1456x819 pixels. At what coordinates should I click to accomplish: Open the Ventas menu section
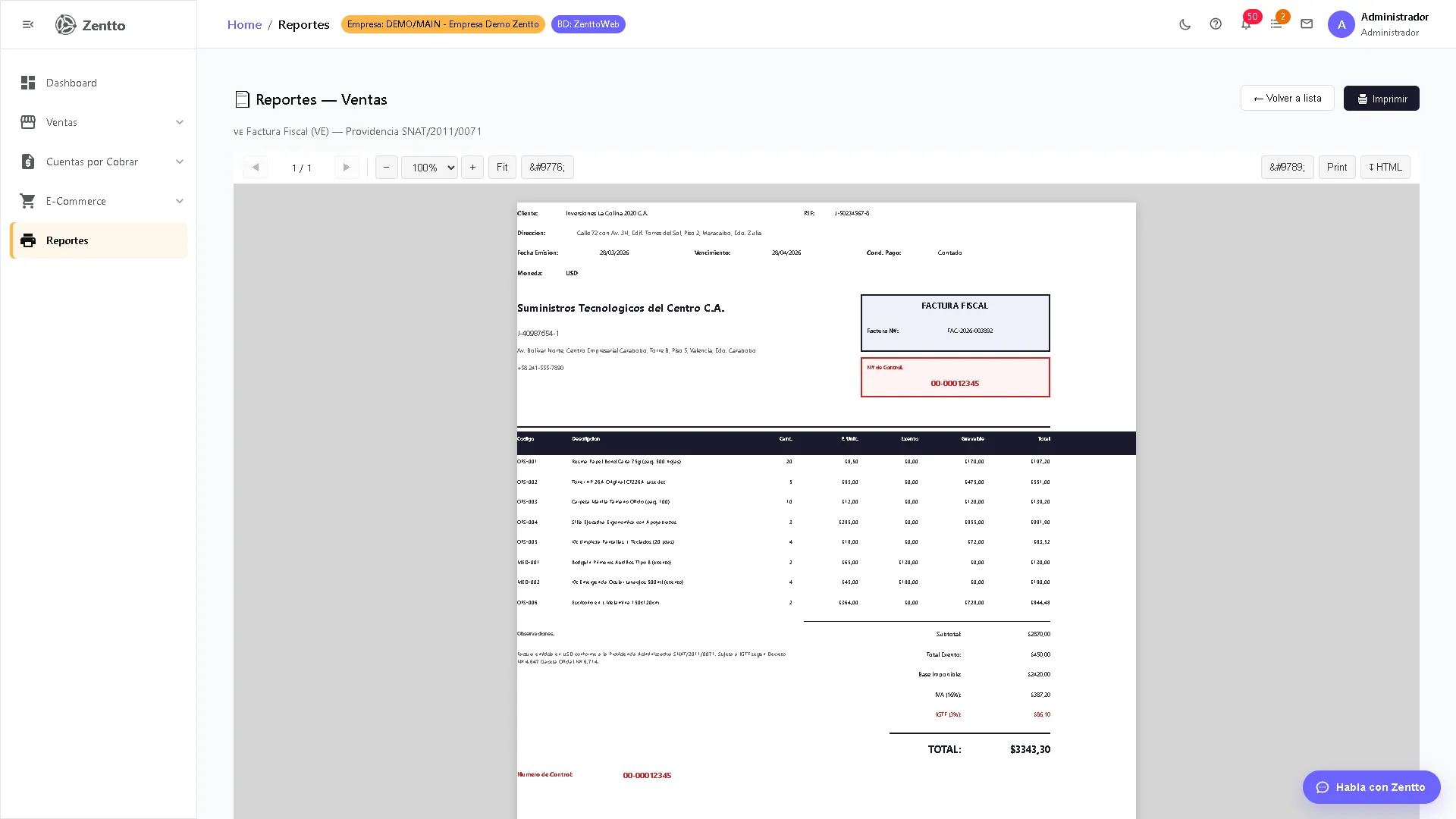tap(99, 122)
